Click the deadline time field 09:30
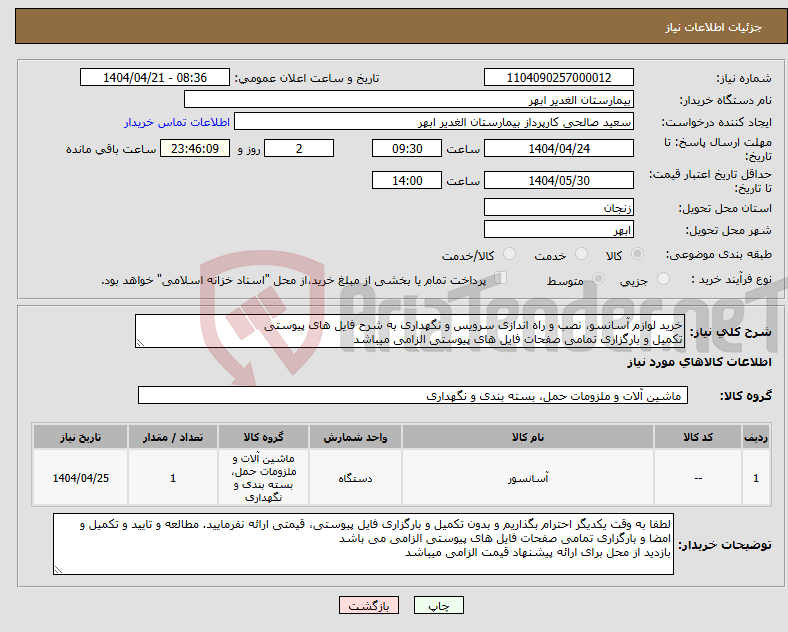This screenshot has height=632, width=788. [407, 148]
